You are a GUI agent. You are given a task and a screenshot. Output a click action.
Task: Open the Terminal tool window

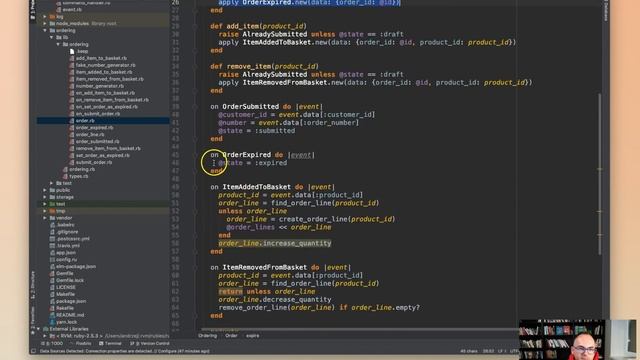pyautogui.click(x=111, y=344)
